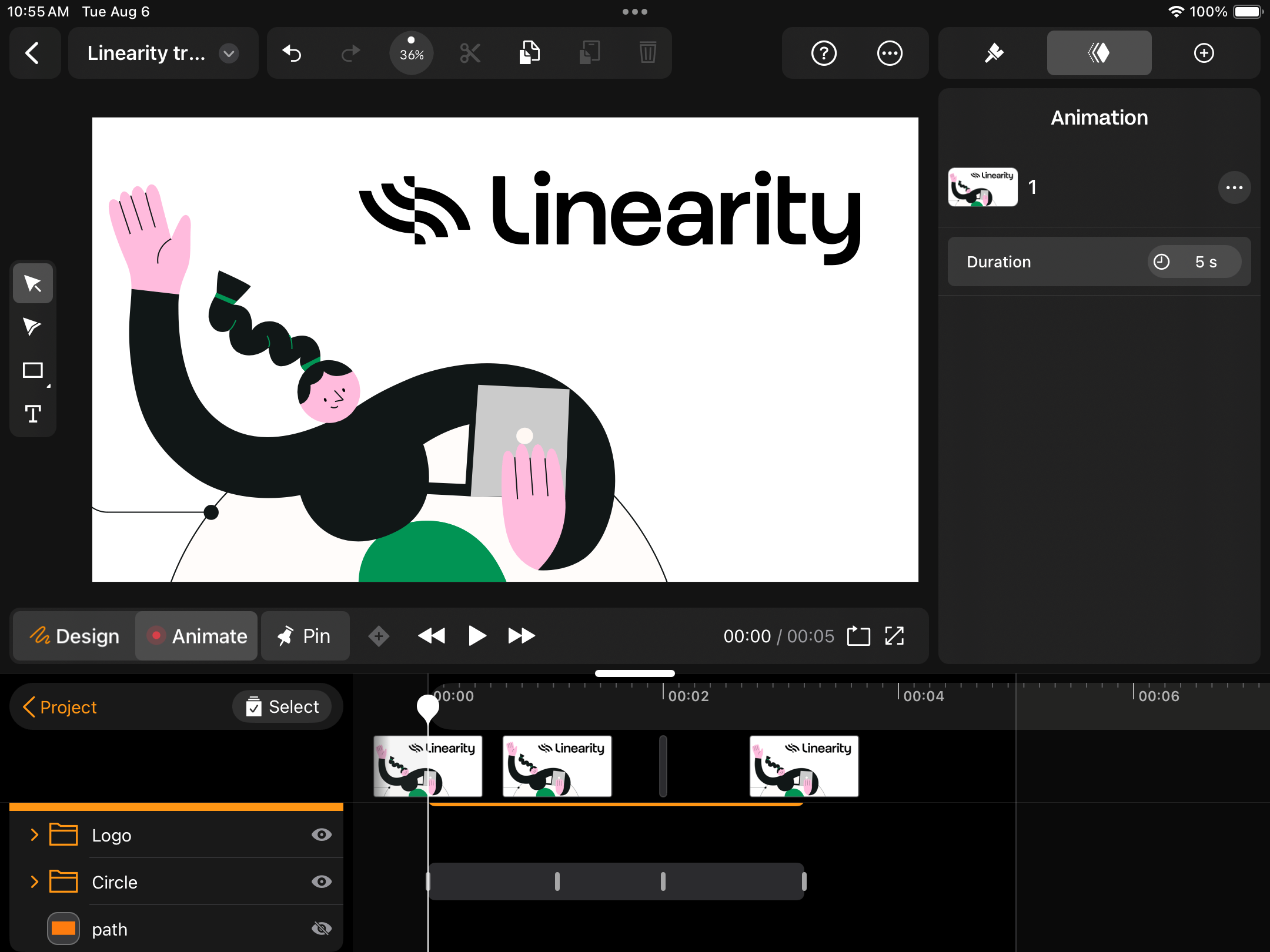Screen dimensions: 1270x952
Task: Add a keyframe with the diamond icon
Action: tap(379, 636)
